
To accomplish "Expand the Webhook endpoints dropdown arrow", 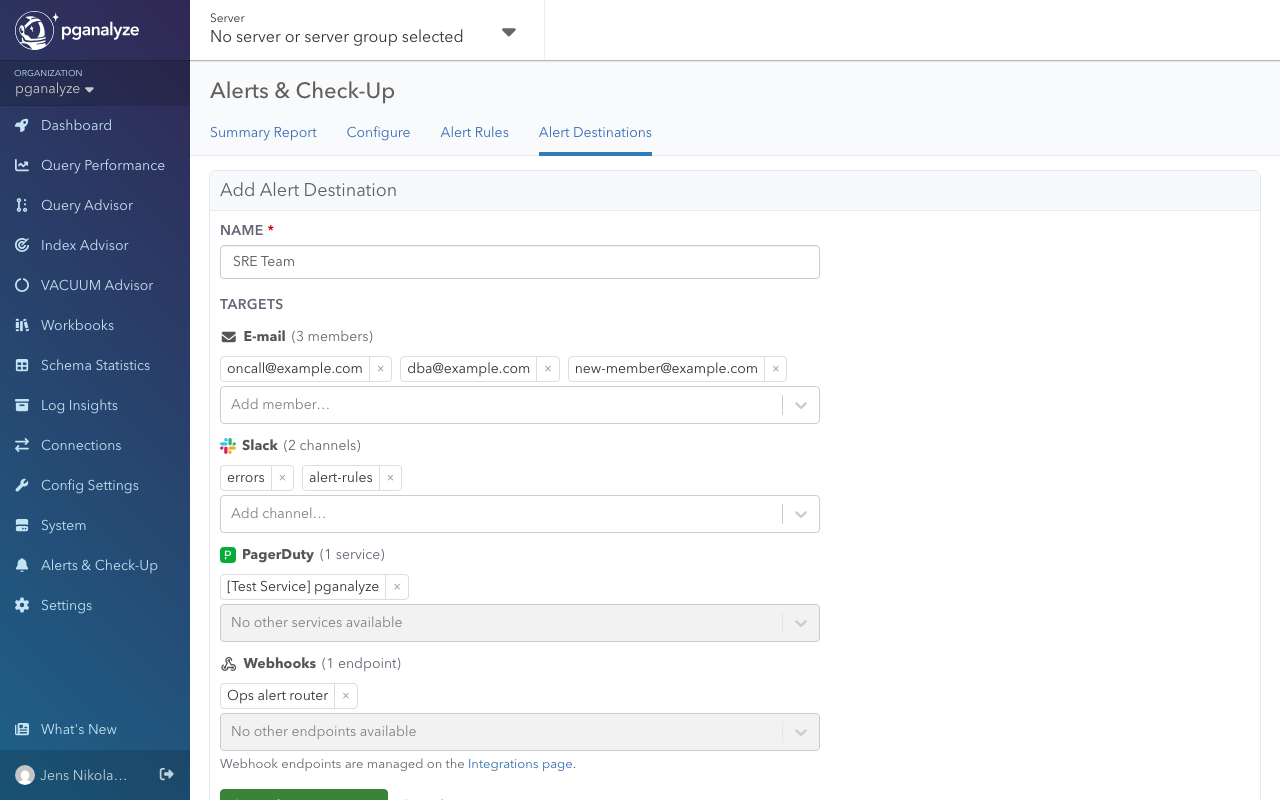I will [801, 732].
